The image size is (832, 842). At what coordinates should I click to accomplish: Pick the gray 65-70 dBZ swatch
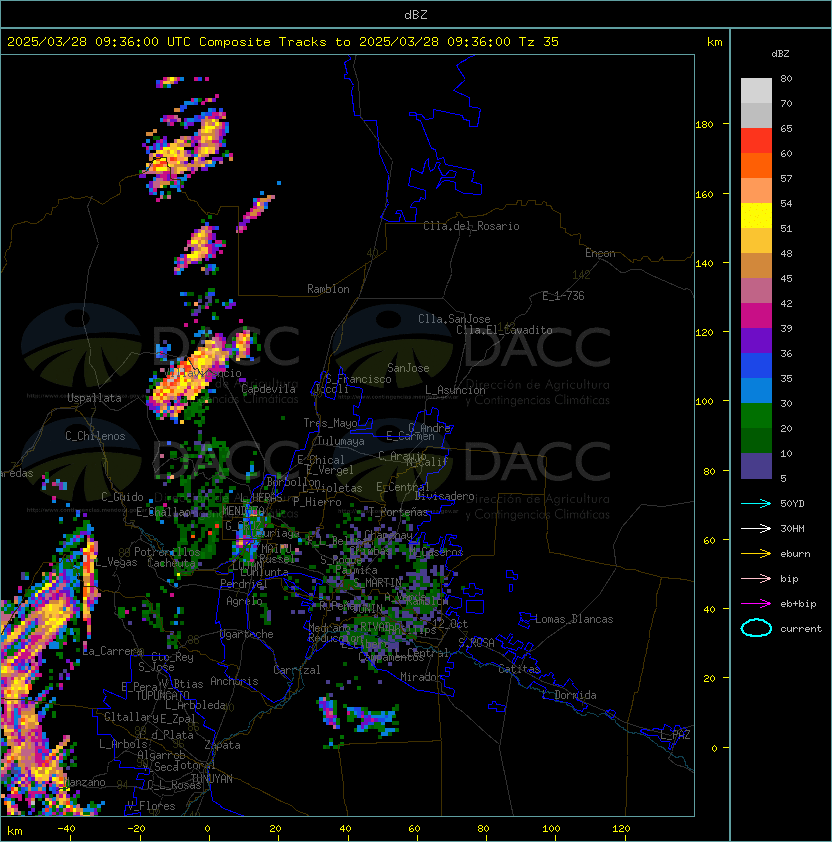tap(756, 115)
